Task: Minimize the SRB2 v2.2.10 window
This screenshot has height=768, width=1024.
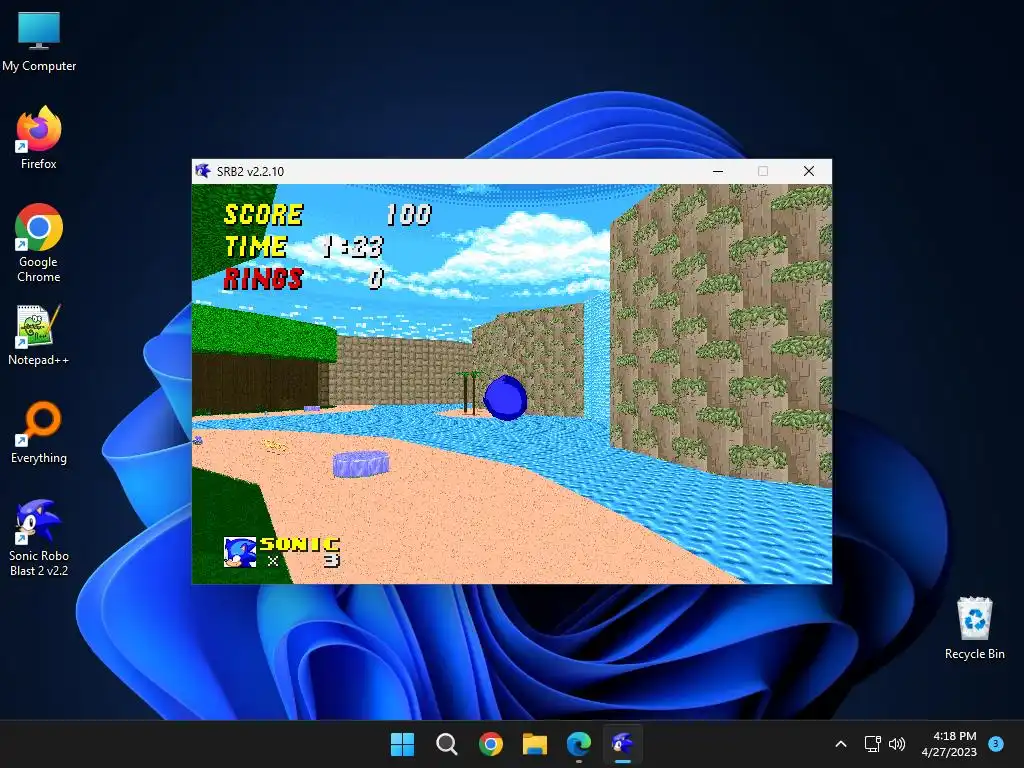Action: [x=718, y=171]
